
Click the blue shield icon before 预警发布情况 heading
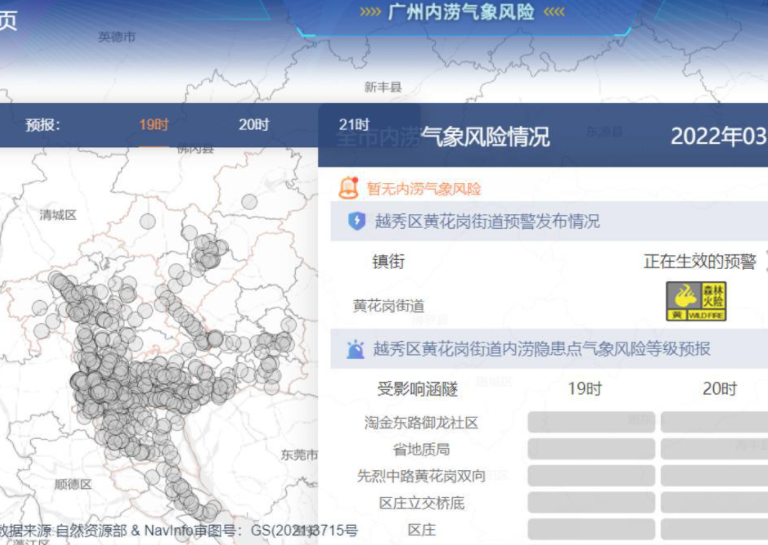(x=357, y=221)
